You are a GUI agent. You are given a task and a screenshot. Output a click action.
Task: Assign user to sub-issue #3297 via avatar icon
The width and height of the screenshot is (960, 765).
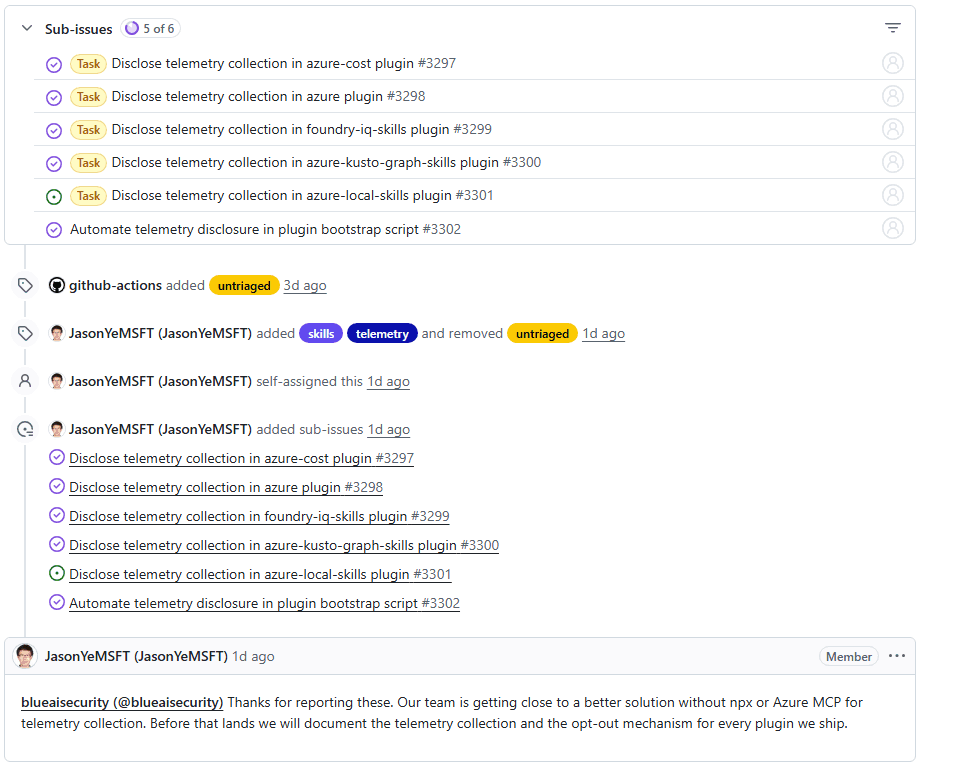893,63
